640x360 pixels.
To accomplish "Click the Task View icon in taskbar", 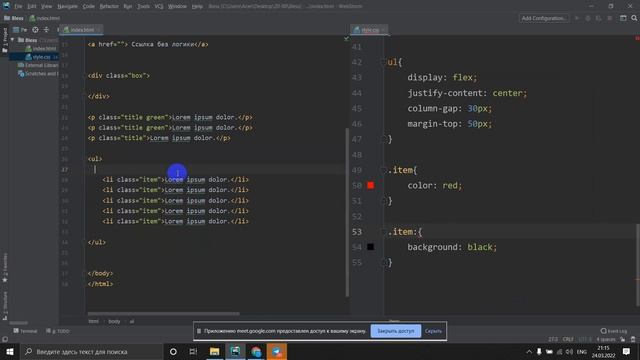I will (x=193, y=351).
